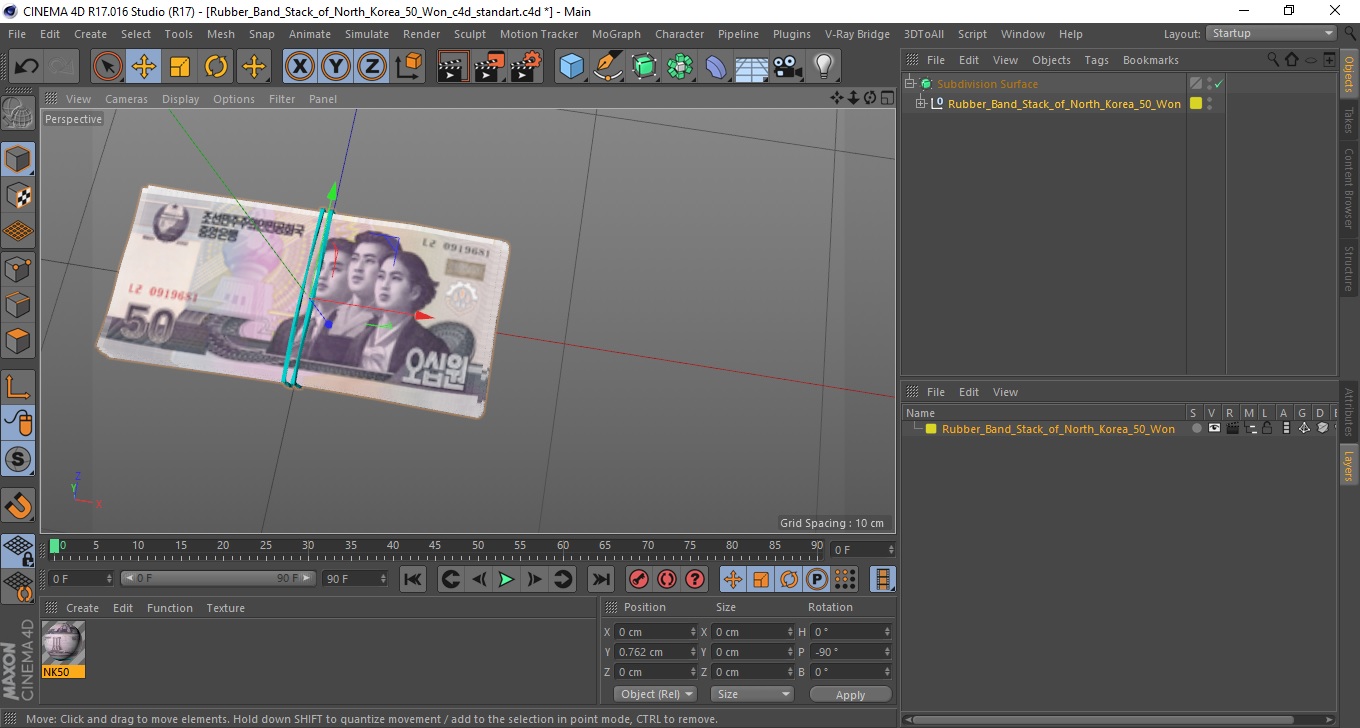Activate the Scale tool
Viewport: 1360px width, 728px height.
180,67
